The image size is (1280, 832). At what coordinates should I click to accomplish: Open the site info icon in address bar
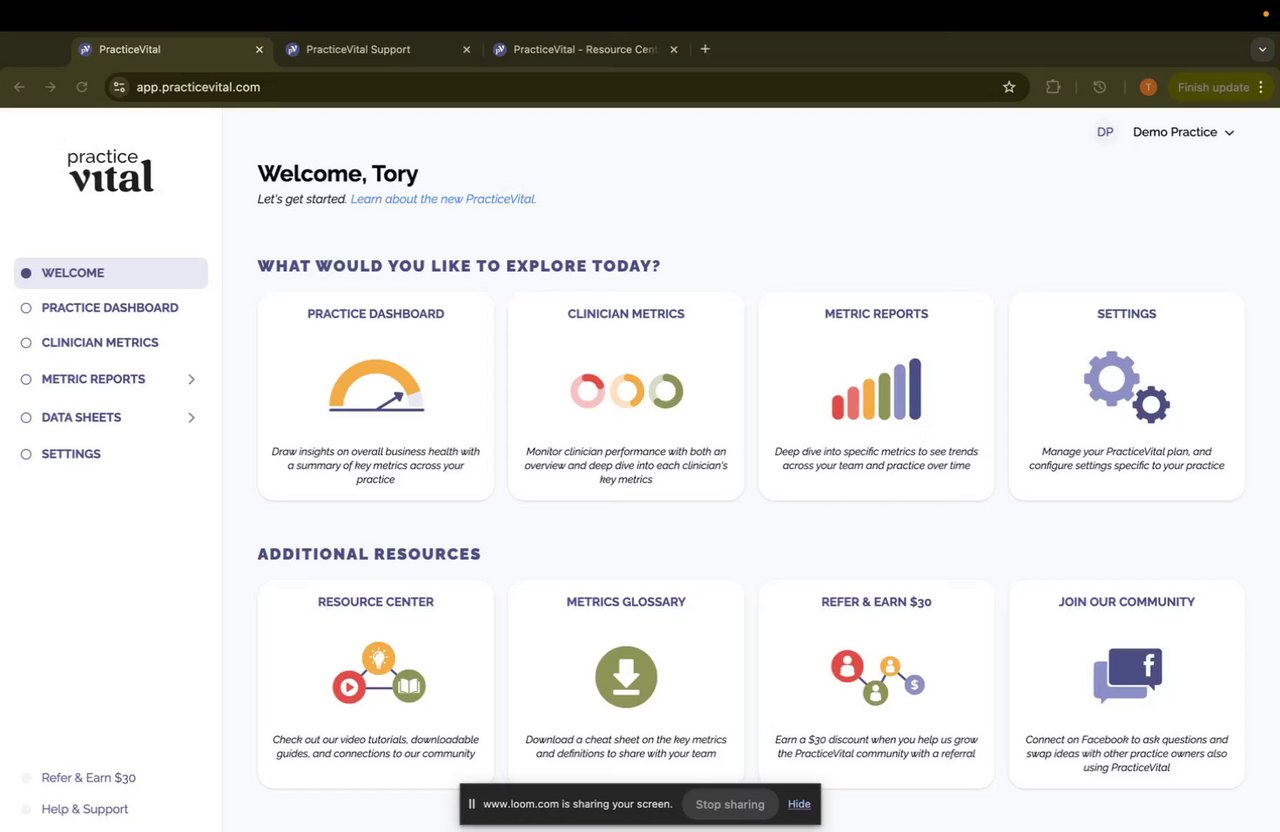click(119, 87)
